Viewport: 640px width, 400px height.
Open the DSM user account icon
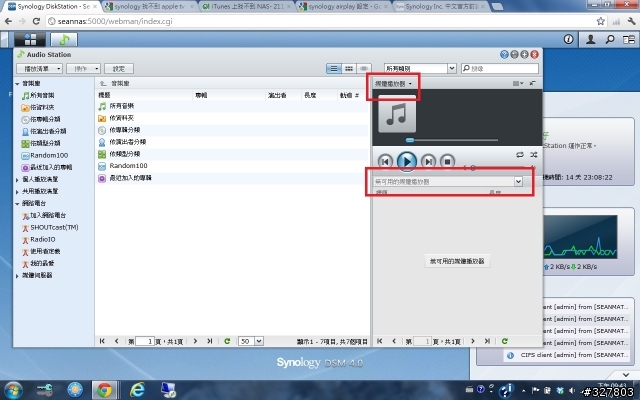pos(590,39)
